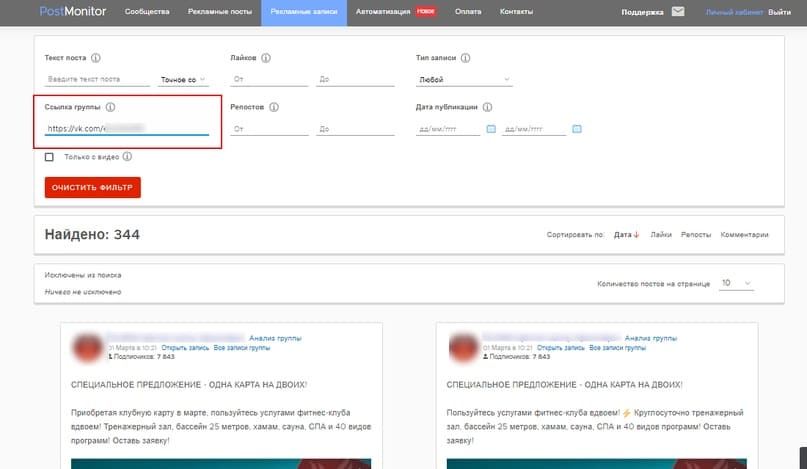Image resolution: width=807 pixels, height=469 pixels.
Task: Toggle the Только с видео checkbox
Action: click(x=49, y=157)
